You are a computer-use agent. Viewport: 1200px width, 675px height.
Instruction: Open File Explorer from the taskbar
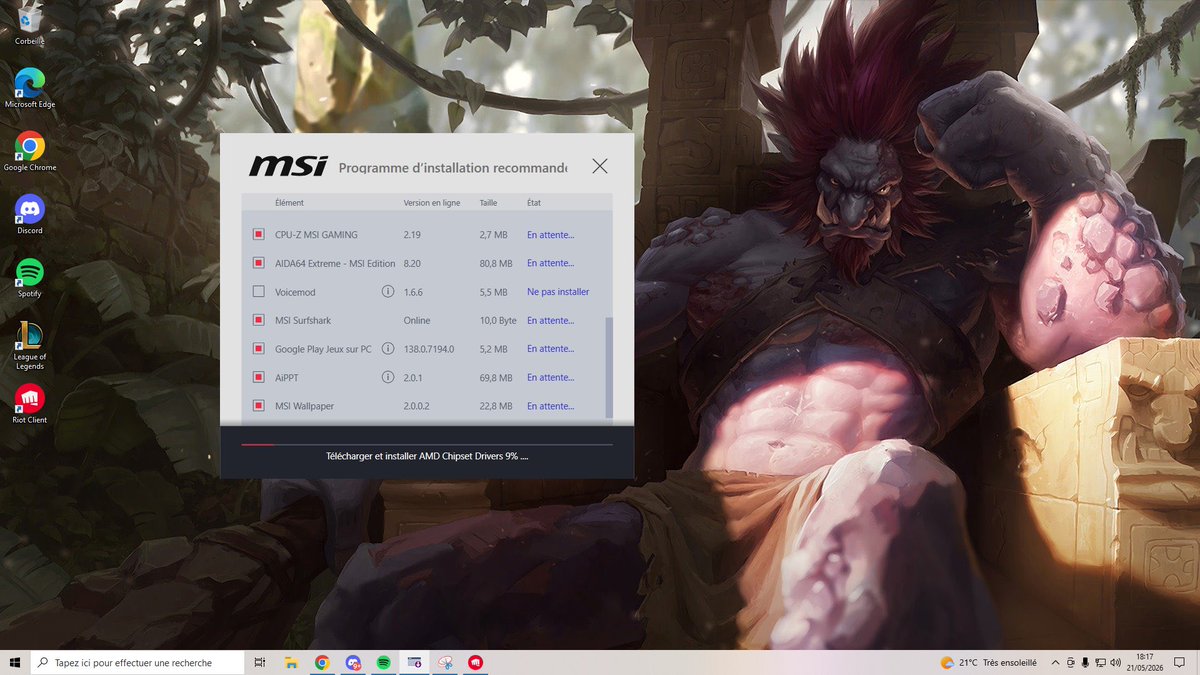(291, 662)
